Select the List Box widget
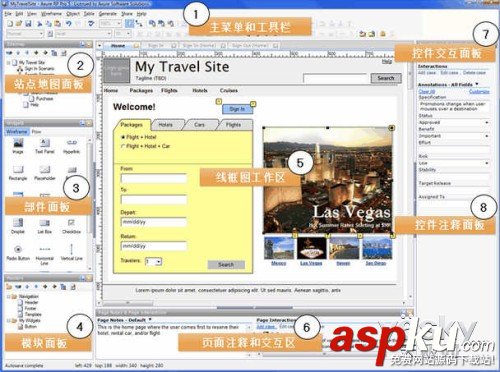500x372 pixels. [x=44, y=226]
